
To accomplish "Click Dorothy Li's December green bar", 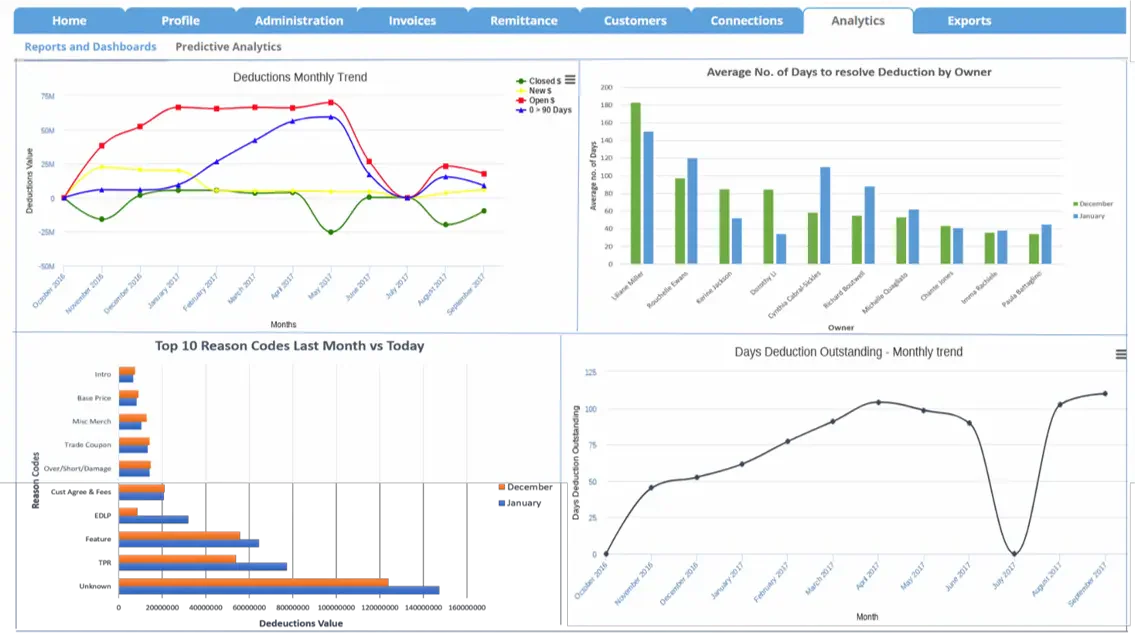I will coord(768,226).
